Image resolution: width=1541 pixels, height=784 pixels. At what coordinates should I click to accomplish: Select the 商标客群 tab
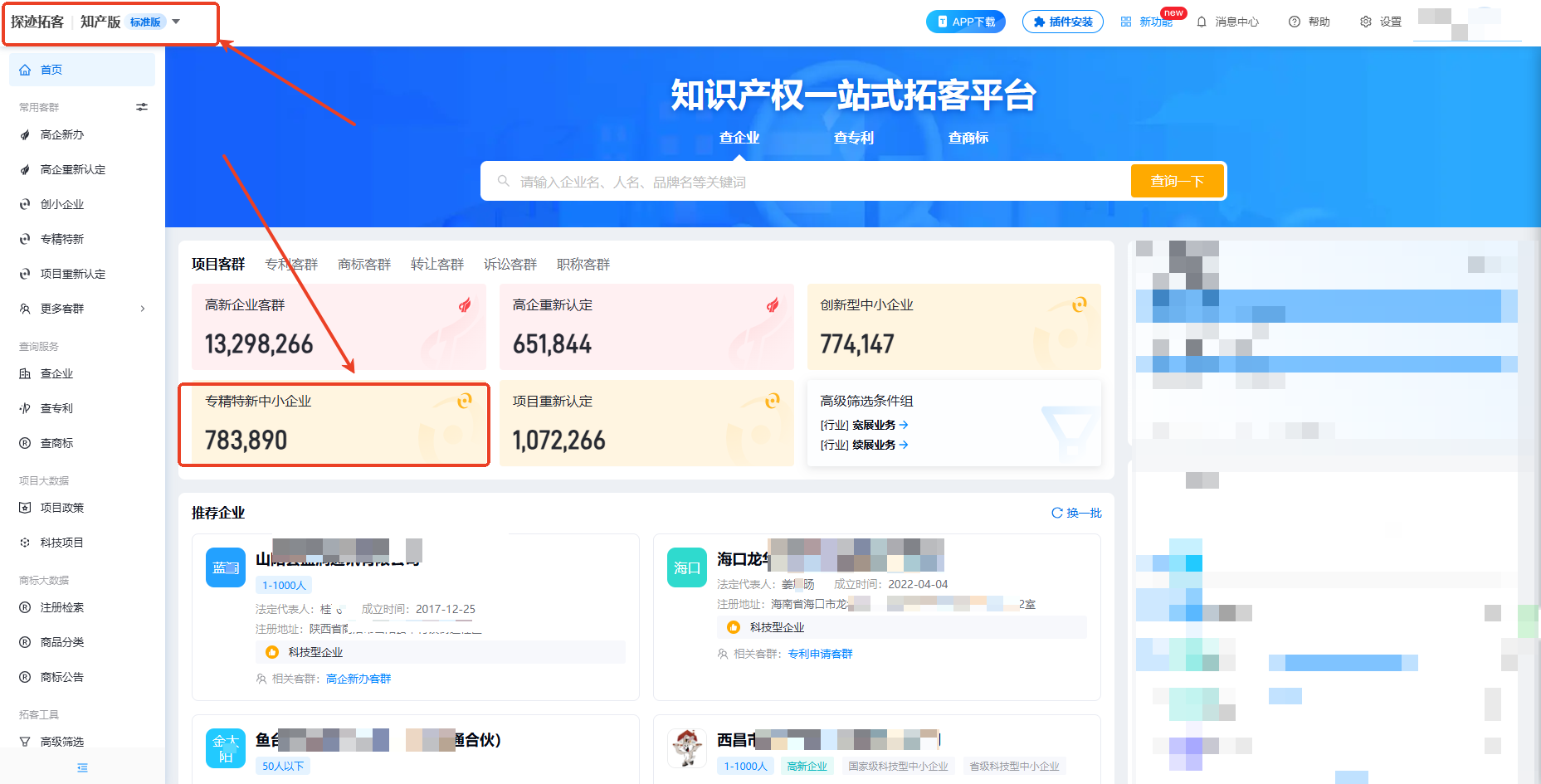(363, 264)
